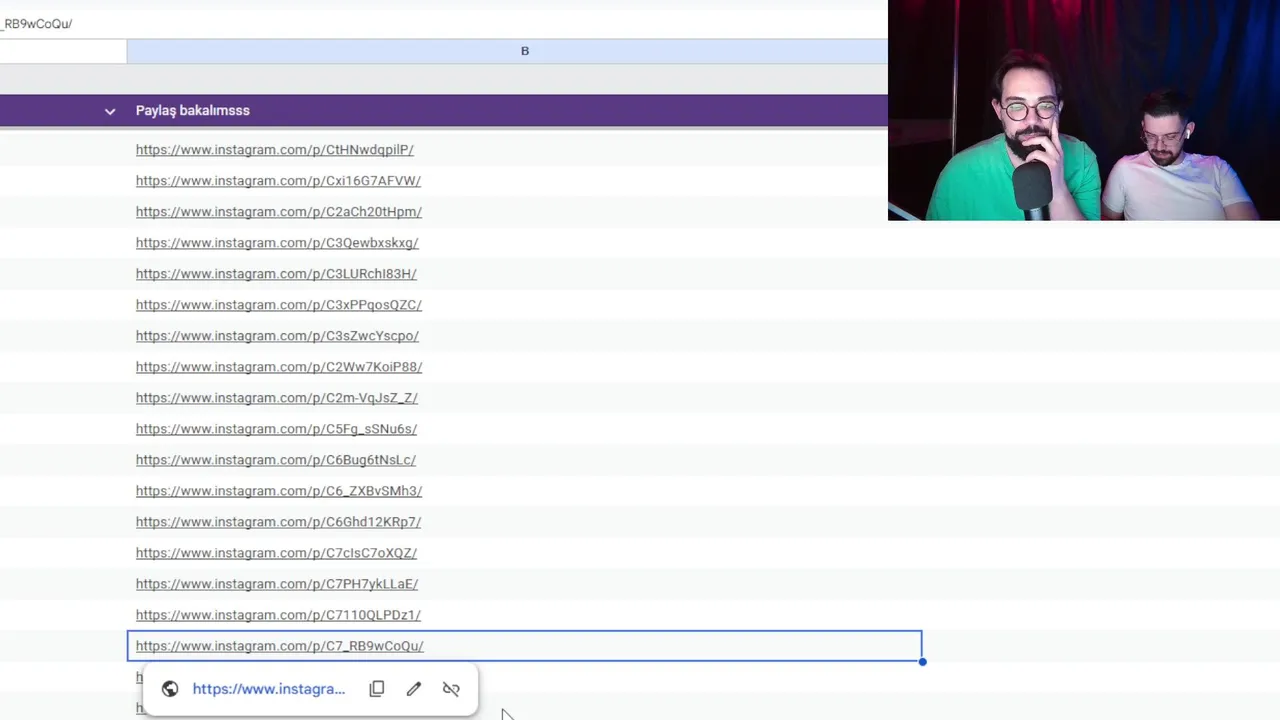Select column B header
This screenshot has width=1280, height=720.
pos(525,51)
